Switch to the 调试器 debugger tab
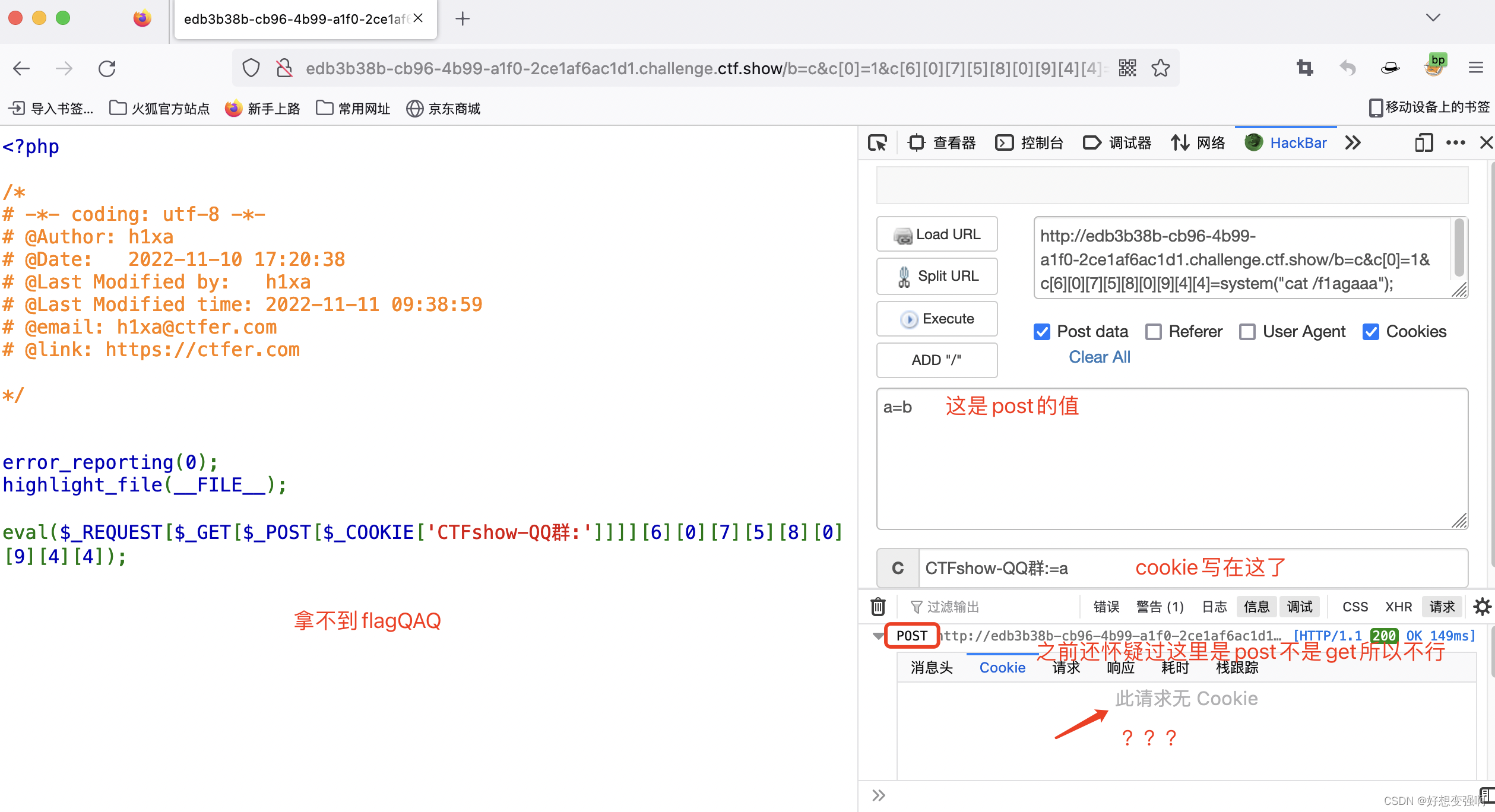Image resolution: width=1495 pixels, height=812 pixels. click(x=1117, y=143)
